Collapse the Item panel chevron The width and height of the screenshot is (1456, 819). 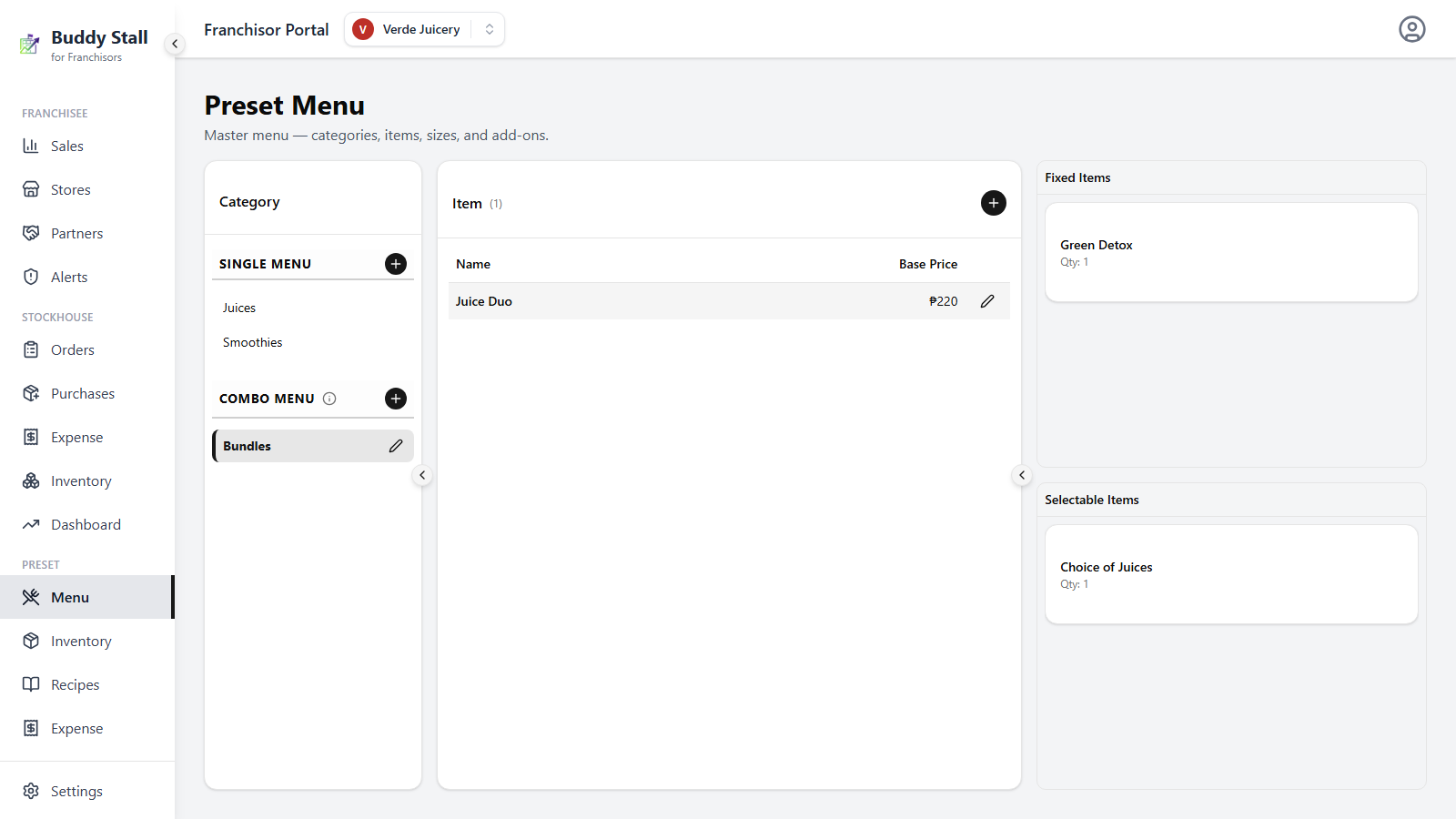(x=1022, y=475)
